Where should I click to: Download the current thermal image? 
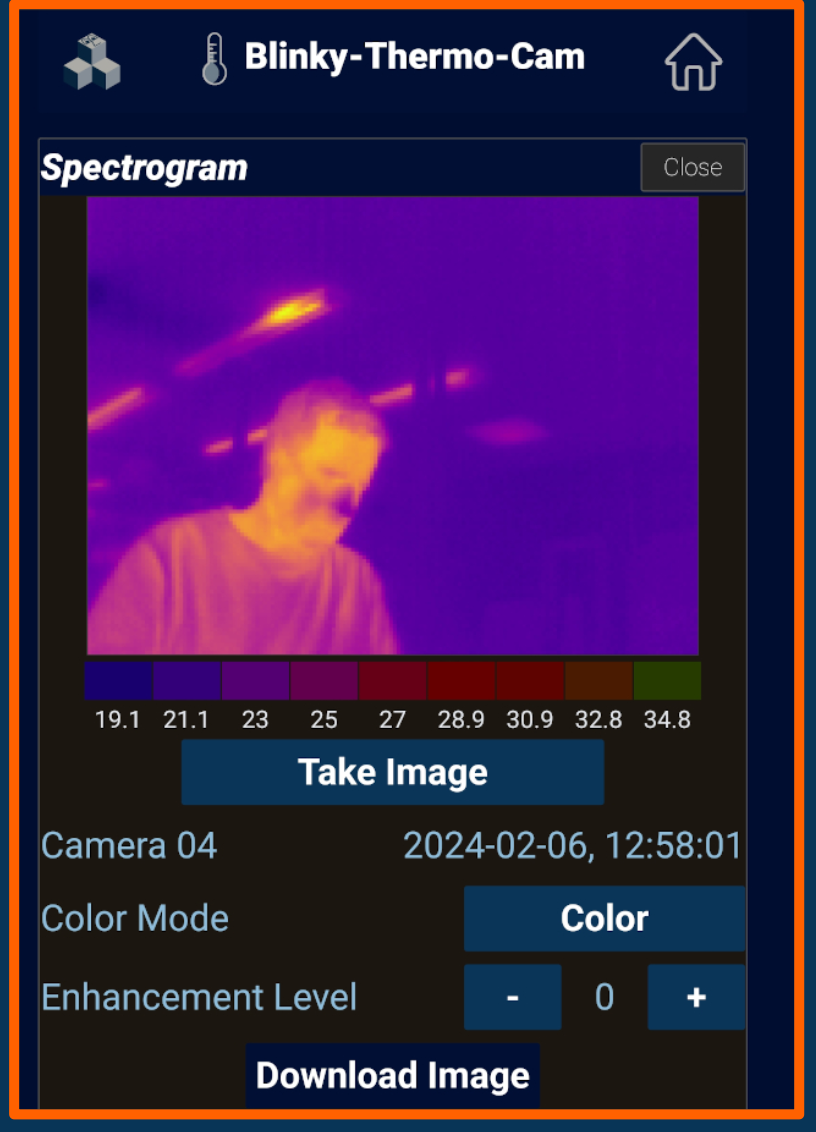click(392, 1076)
